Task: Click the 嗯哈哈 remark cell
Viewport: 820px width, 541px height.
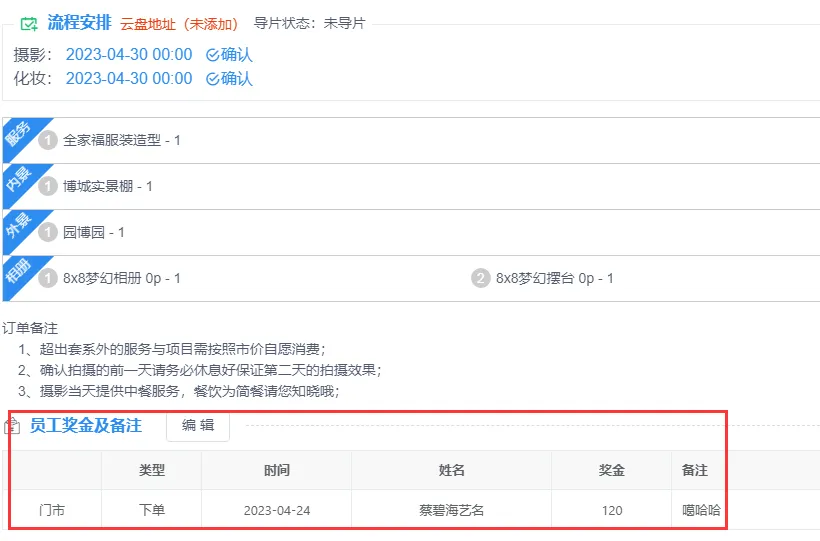Action: click(700, 510)
